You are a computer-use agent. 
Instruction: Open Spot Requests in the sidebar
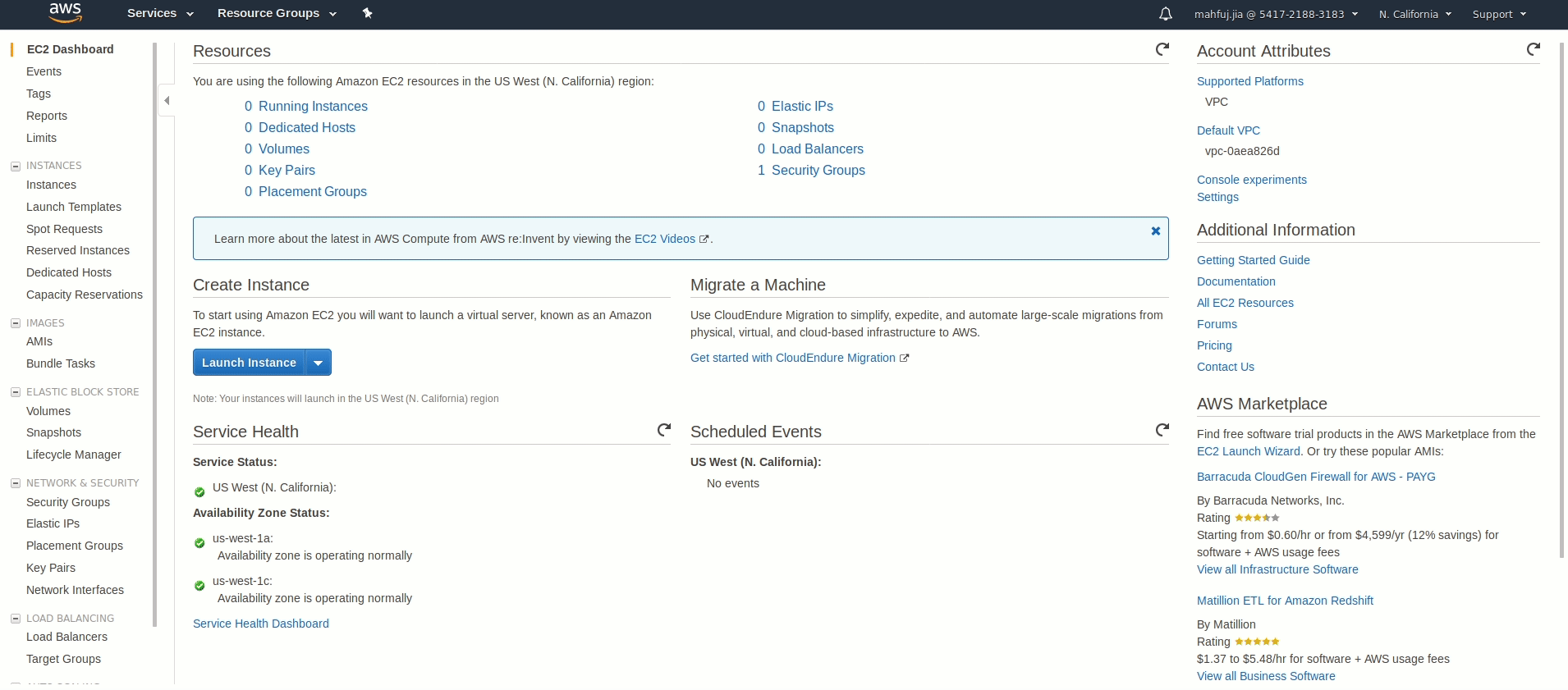point(64,229)
